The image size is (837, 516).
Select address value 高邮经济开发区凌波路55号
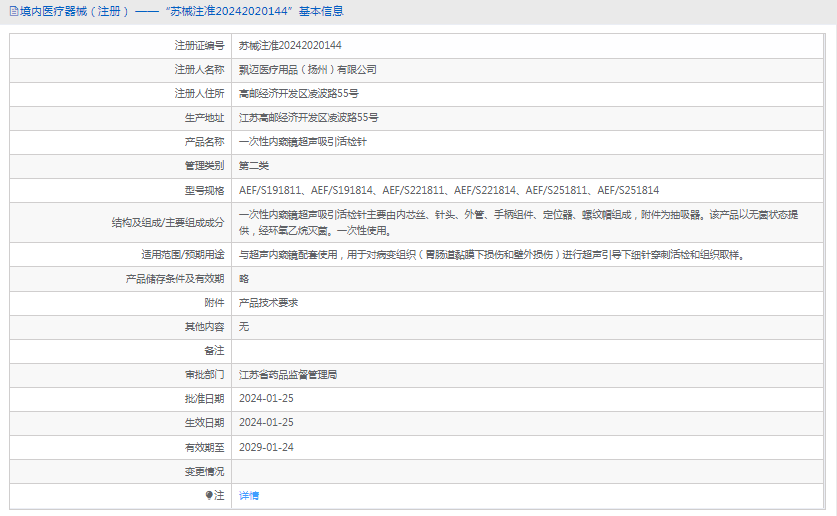(x=298, y=94)
